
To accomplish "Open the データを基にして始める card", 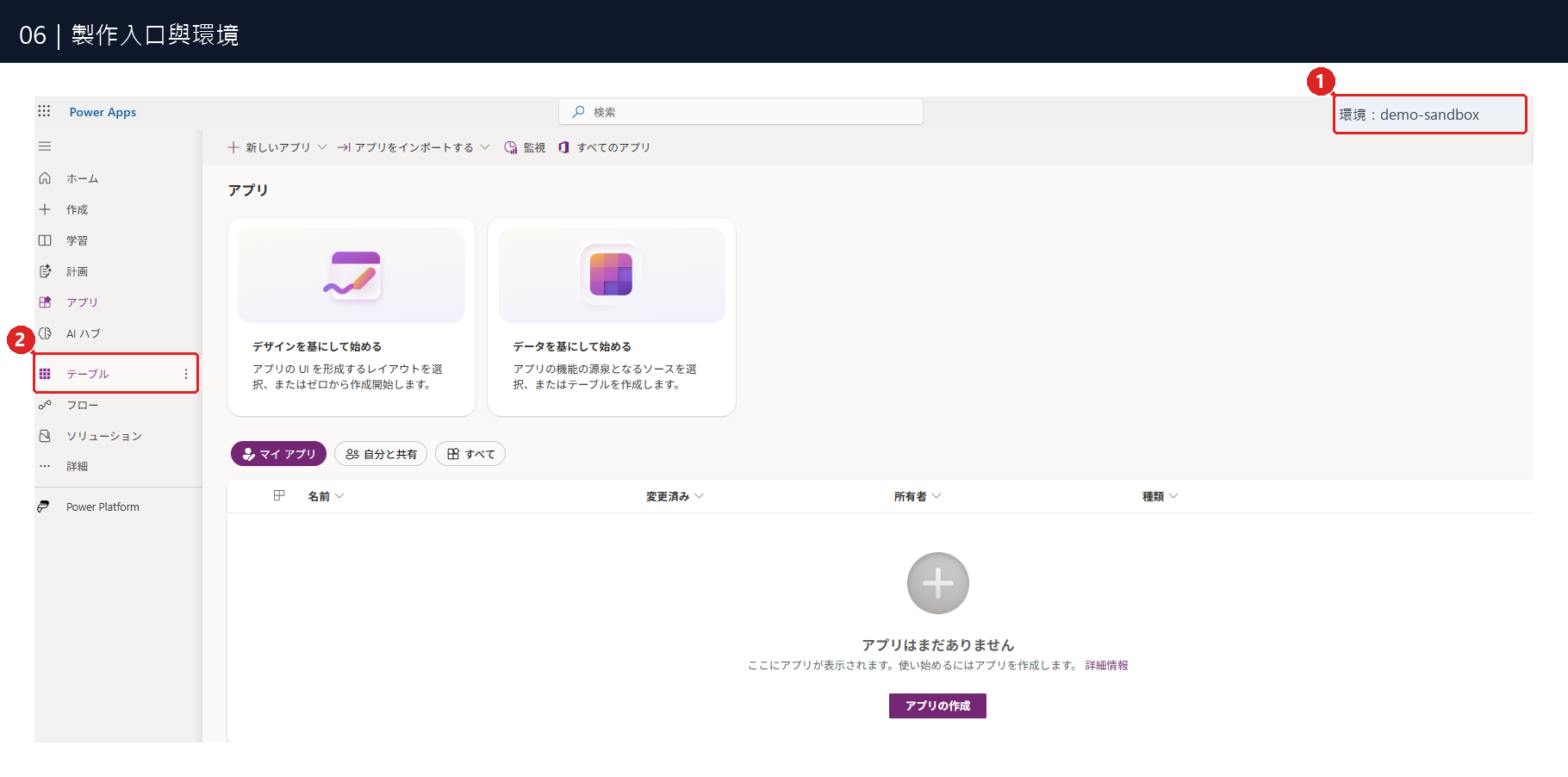I will 612,317.
